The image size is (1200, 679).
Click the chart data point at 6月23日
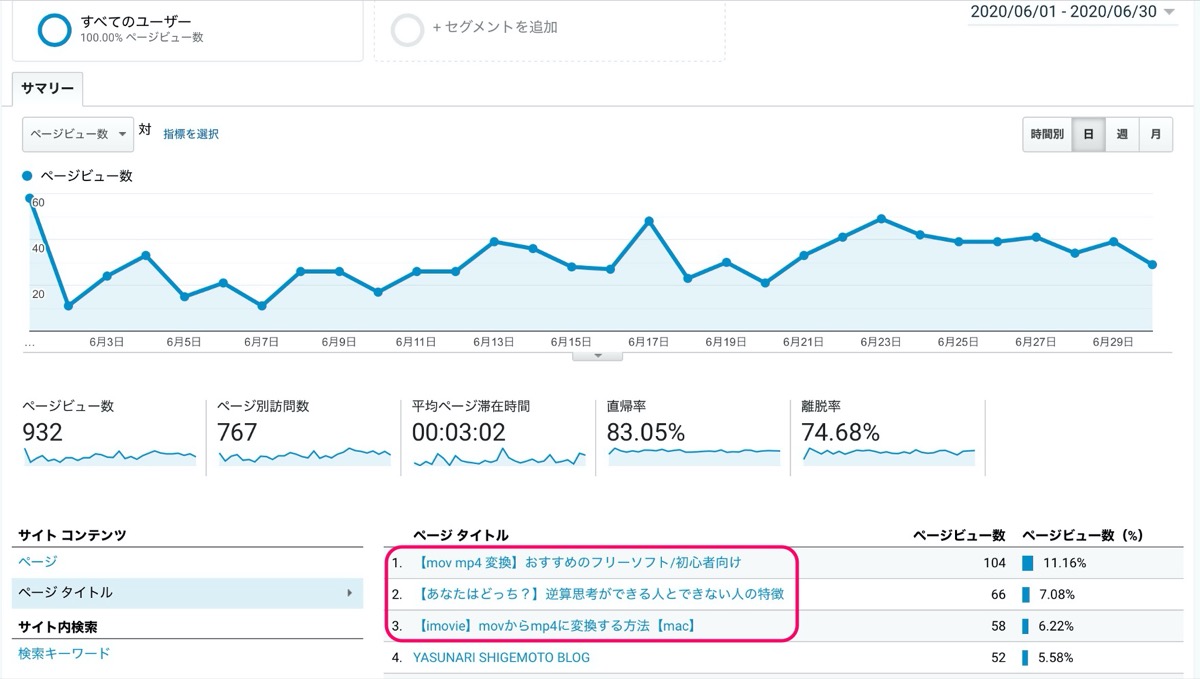[x=881, y=218]
